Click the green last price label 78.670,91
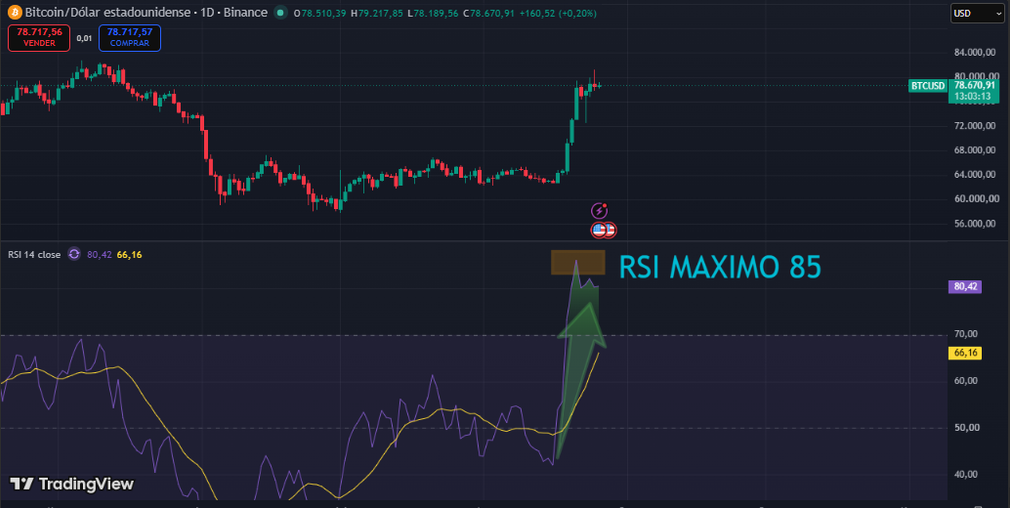The height and width of the screenshot is (508, 1010). click(975, 85)
